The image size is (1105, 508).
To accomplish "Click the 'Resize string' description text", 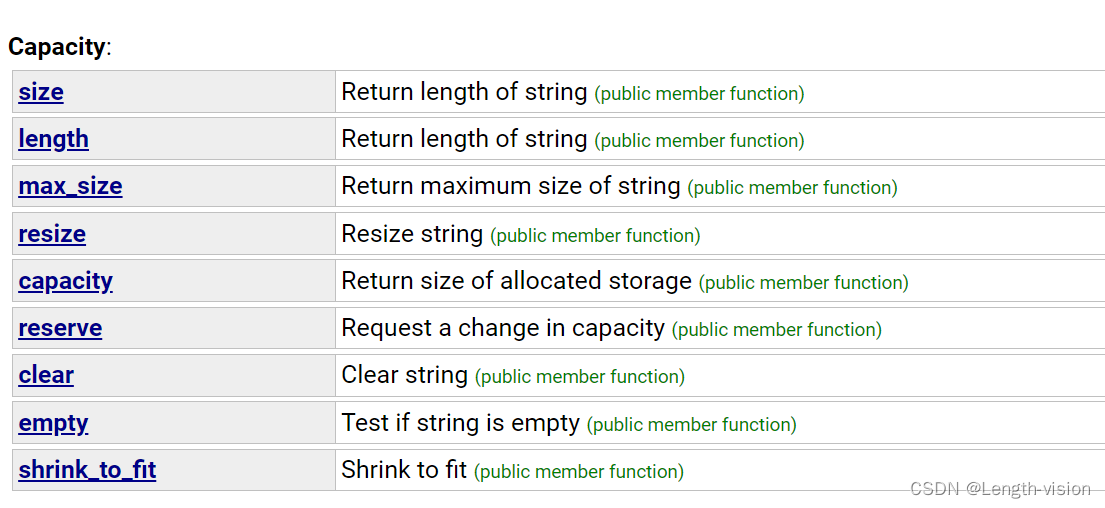I will 412,233.
